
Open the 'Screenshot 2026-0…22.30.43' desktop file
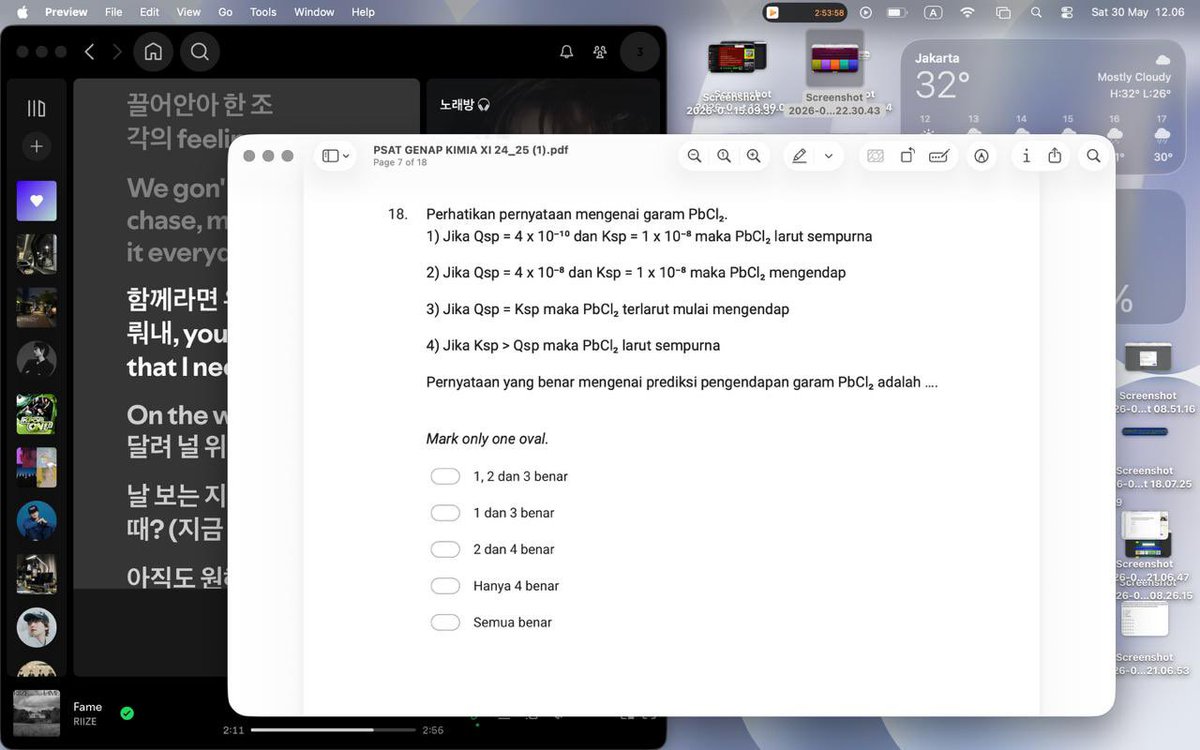[x=835, y=73]
